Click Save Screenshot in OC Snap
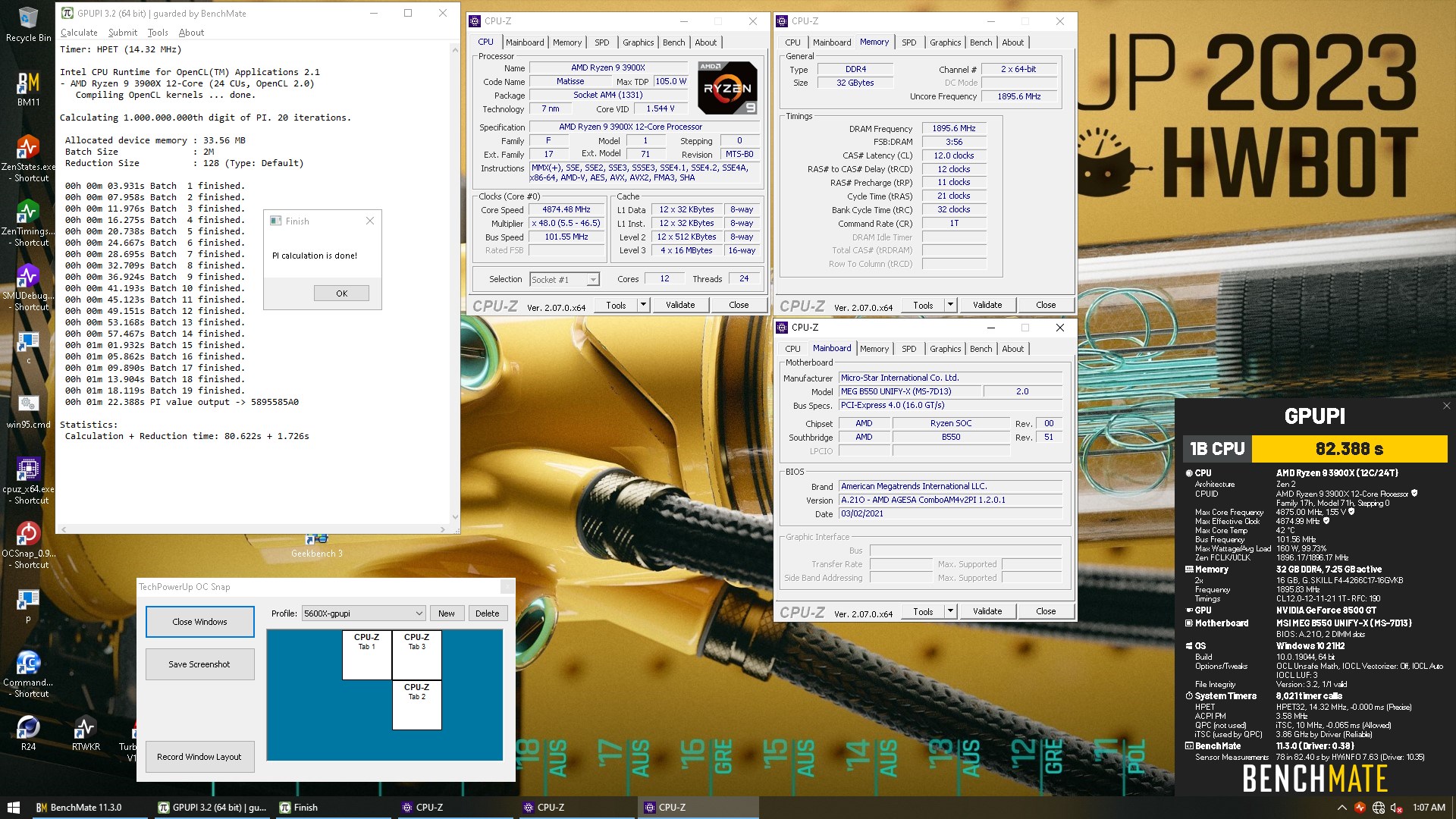 click(x=199, y=664)
